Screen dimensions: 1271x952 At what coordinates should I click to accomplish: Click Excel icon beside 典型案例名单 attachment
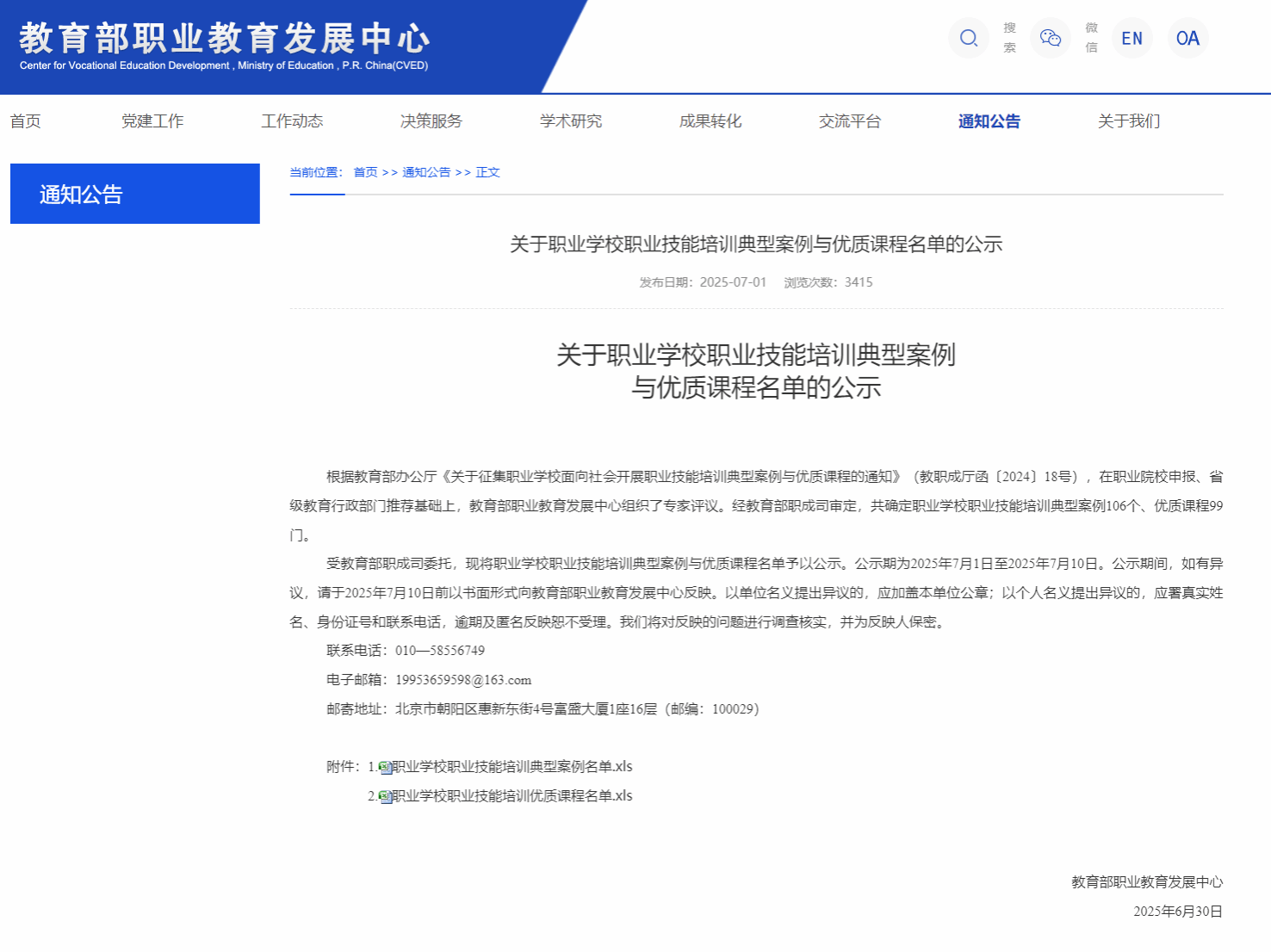tap(386, 768)
